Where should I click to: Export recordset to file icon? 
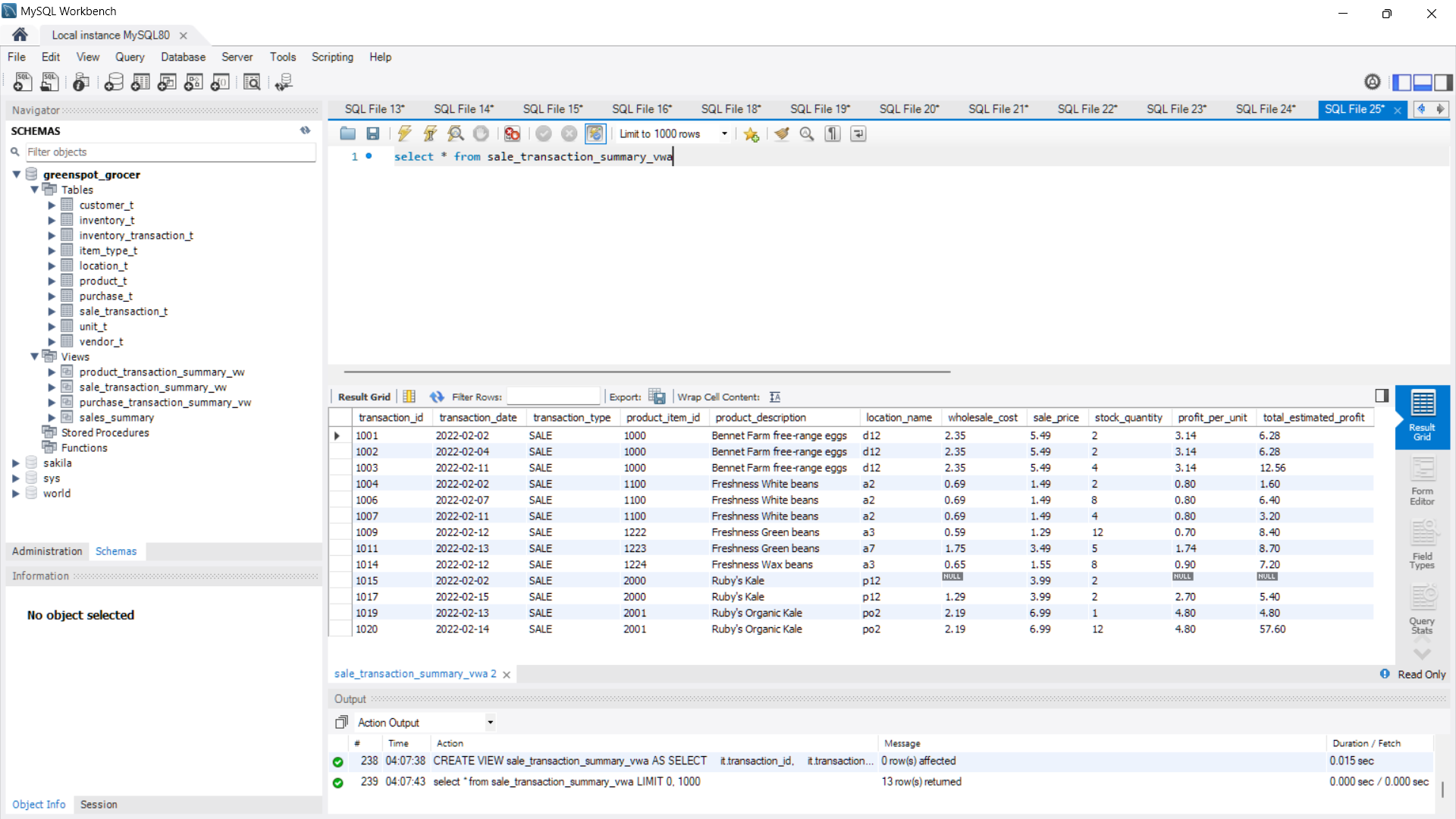657,397
